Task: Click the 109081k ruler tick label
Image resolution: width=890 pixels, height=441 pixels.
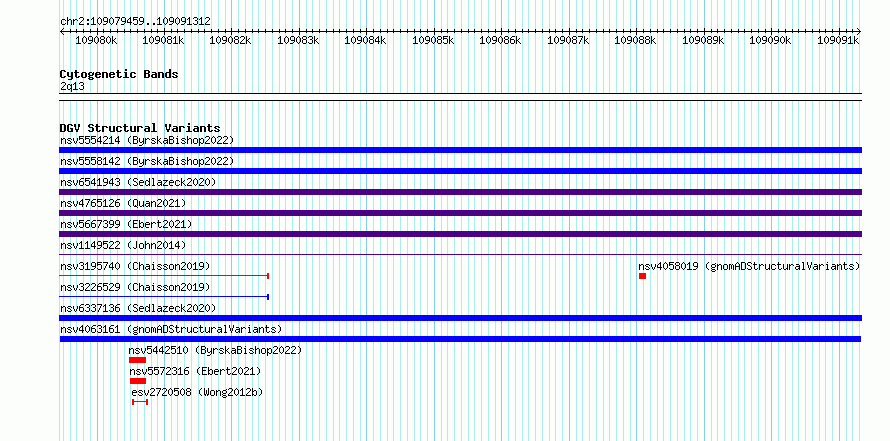Action: click(163, 40)
